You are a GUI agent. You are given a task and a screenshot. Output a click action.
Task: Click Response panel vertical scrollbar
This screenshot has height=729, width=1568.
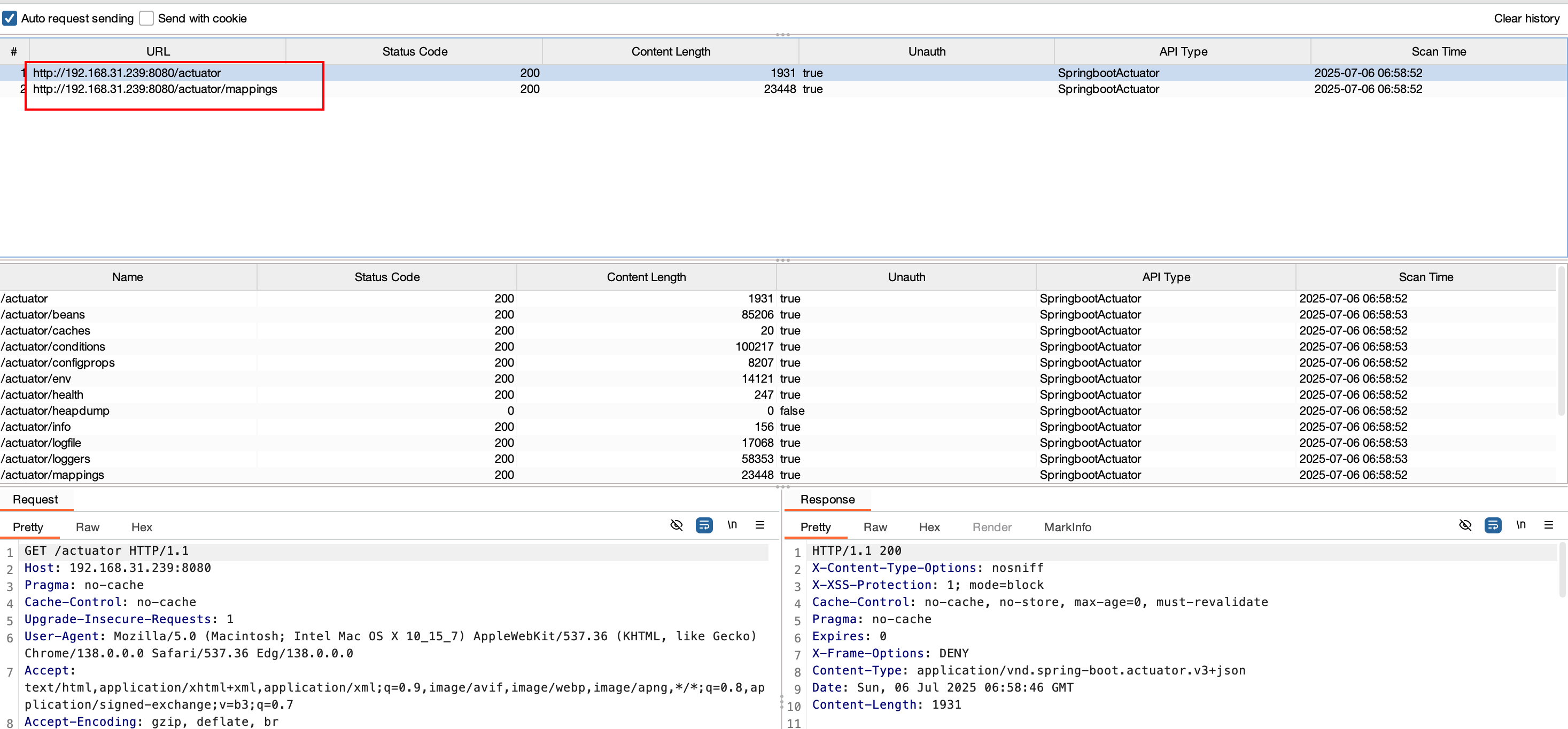(1562, 571)
